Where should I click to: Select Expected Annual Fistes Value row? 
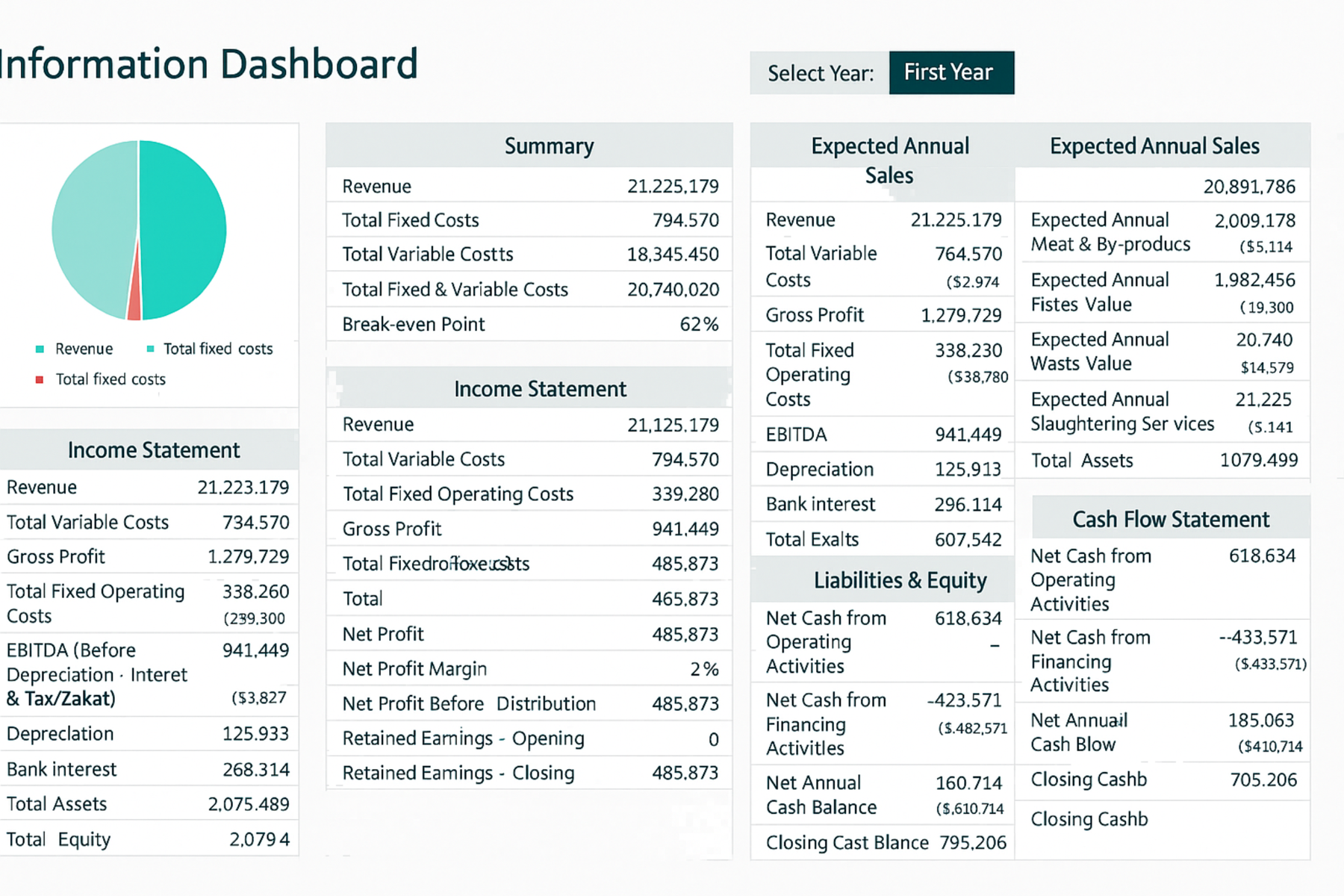[1162, 292]
